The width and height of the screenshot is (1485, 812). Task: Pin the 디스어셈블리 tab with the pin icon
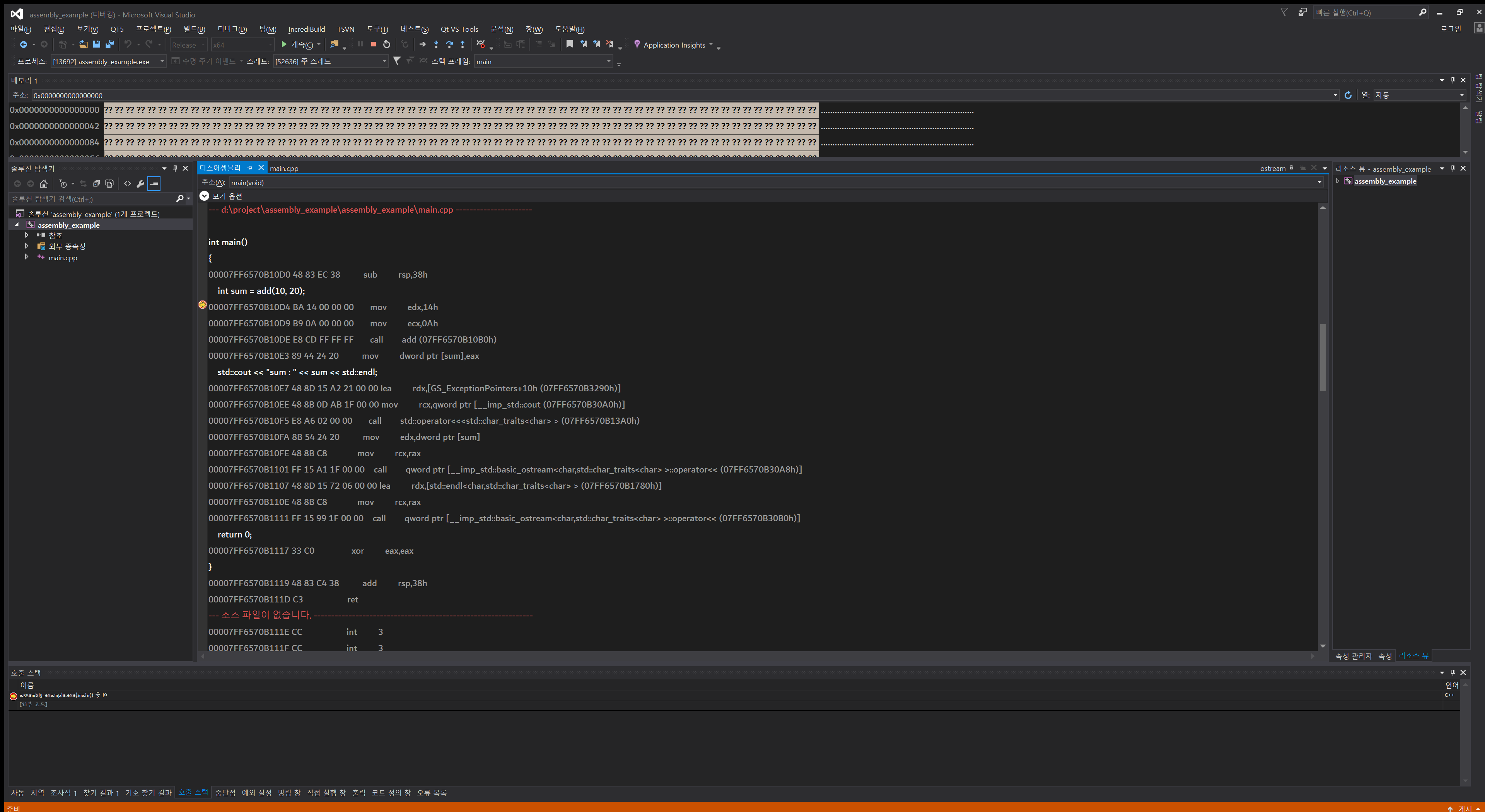(249, 168)
